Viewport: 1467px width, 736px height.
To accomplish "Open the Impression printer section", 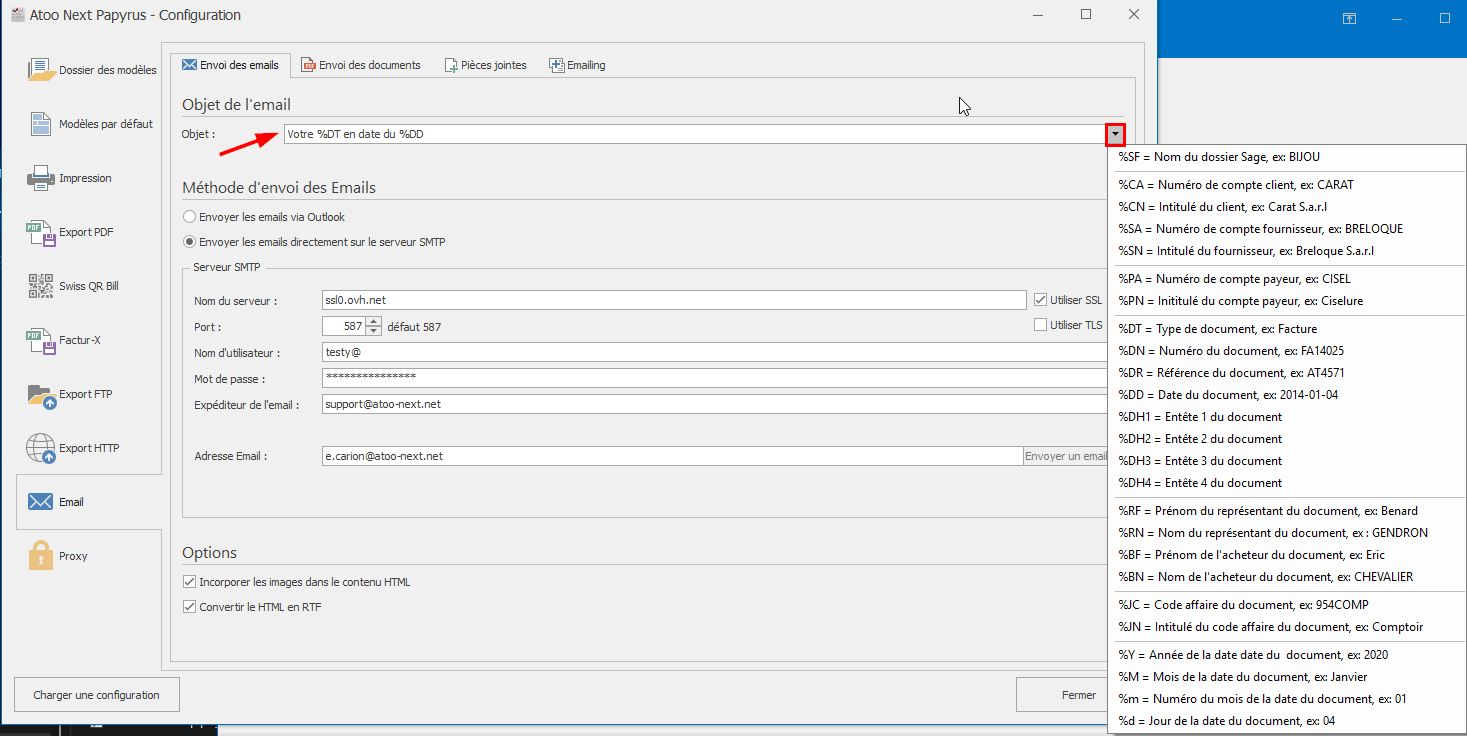I will [x=41, y=178].
